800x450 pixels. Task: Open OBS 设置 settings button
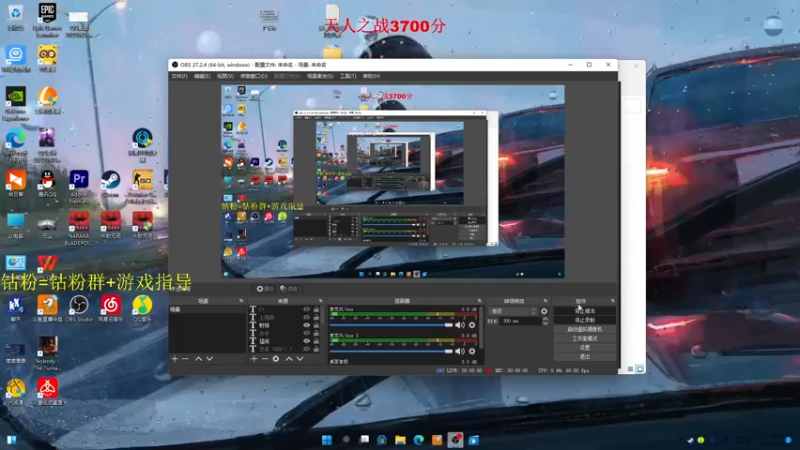coord(585,347)
